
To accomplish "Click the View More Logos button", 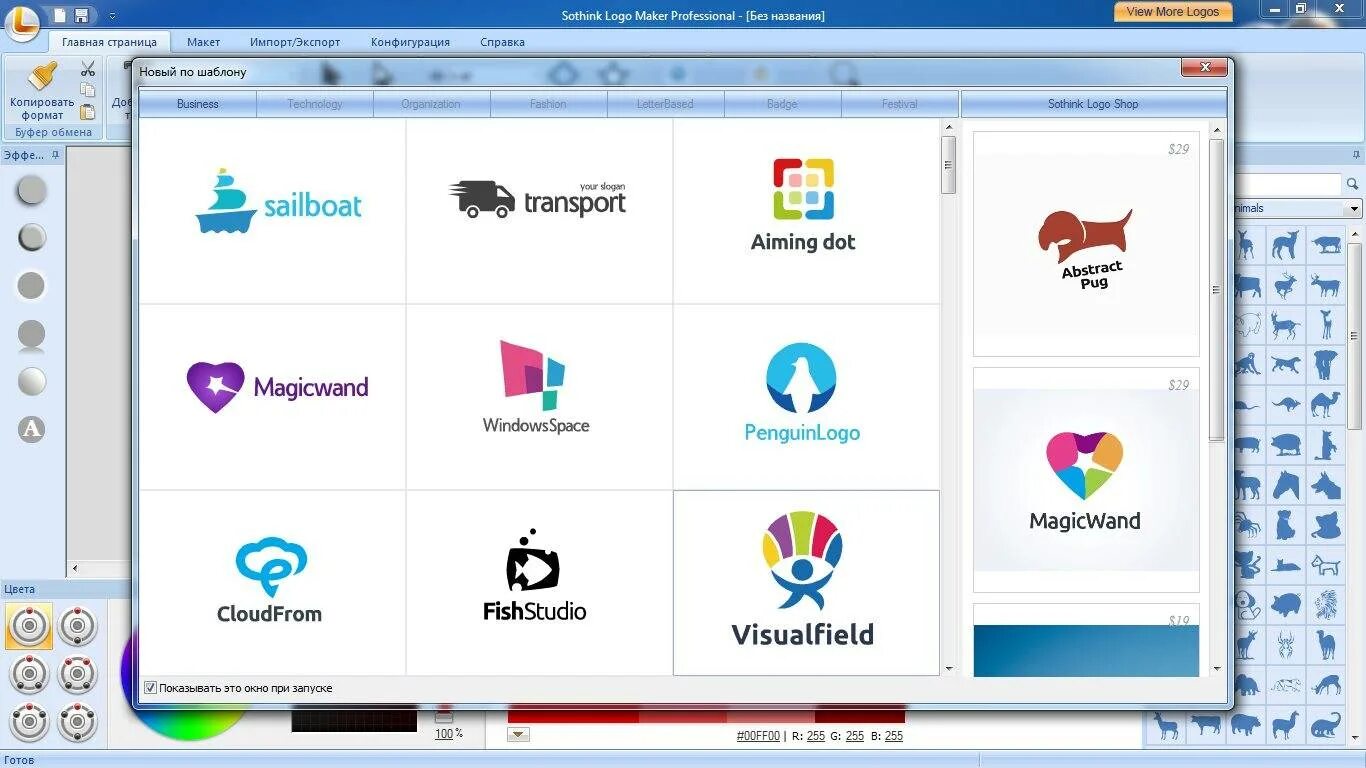I will (1173, 12).
